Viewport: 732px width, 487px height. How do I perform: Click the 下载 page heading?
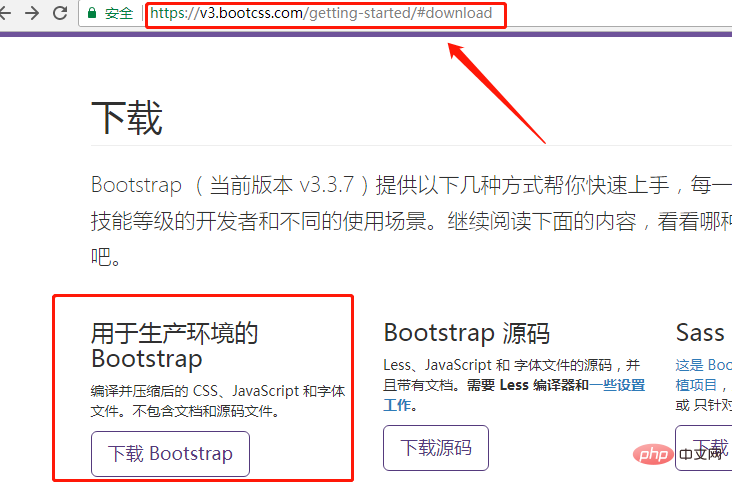(126, 118)
